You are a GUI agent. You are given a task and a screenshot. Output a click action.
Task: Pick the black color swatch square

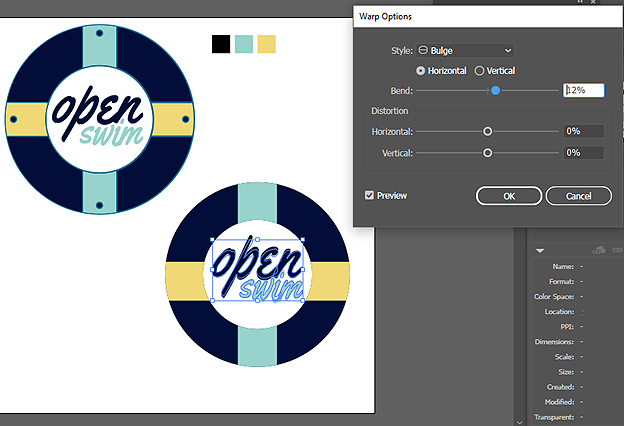point(221,44)
